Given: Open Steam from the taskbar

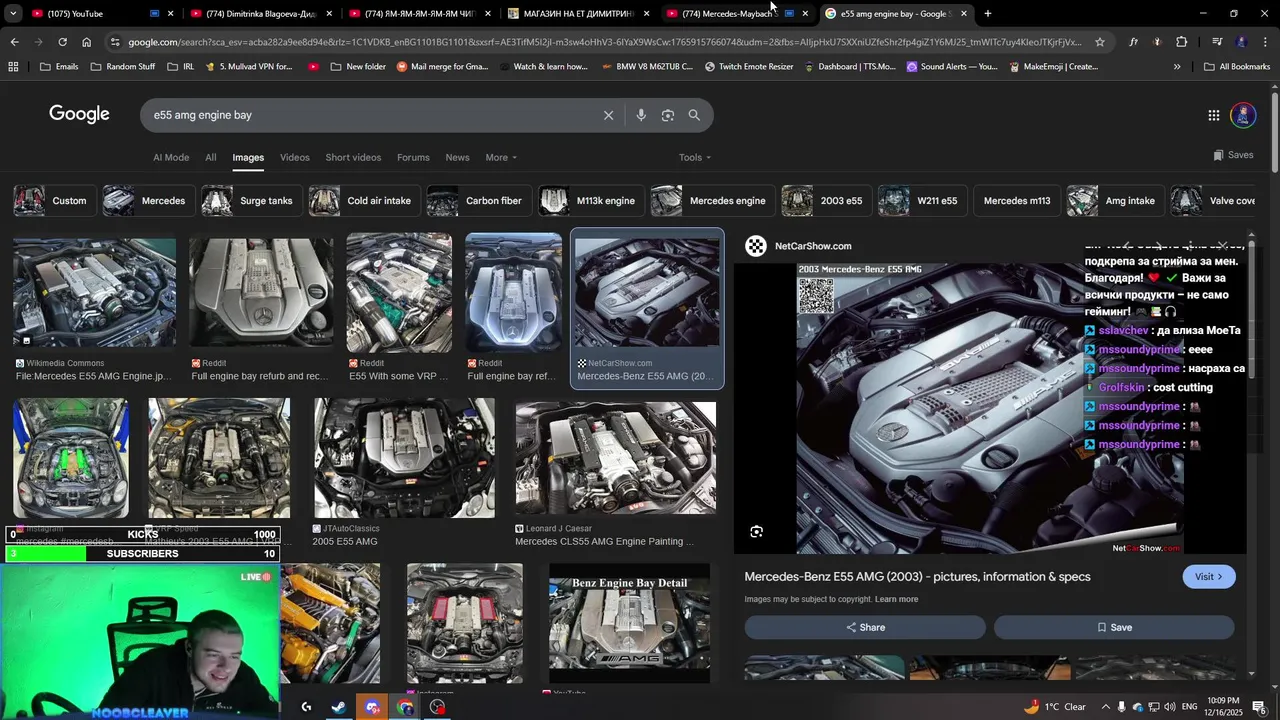Looking at the screenshot, I should (339, 707).
